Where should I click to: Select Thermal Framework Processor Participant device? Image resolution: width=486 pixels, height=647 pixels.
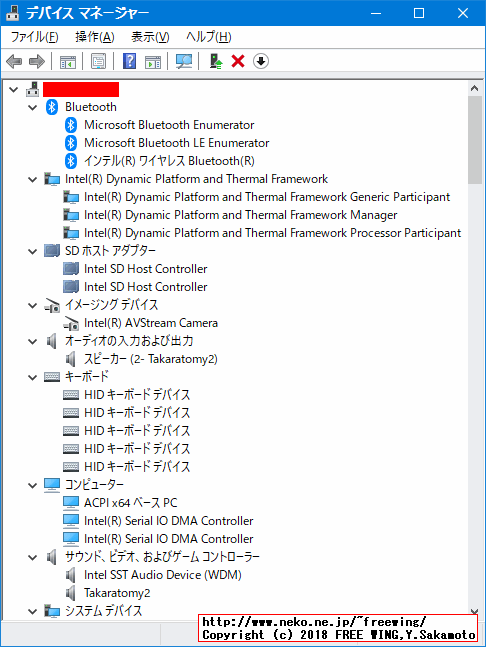pyautogui.click(x=272, y=233)
